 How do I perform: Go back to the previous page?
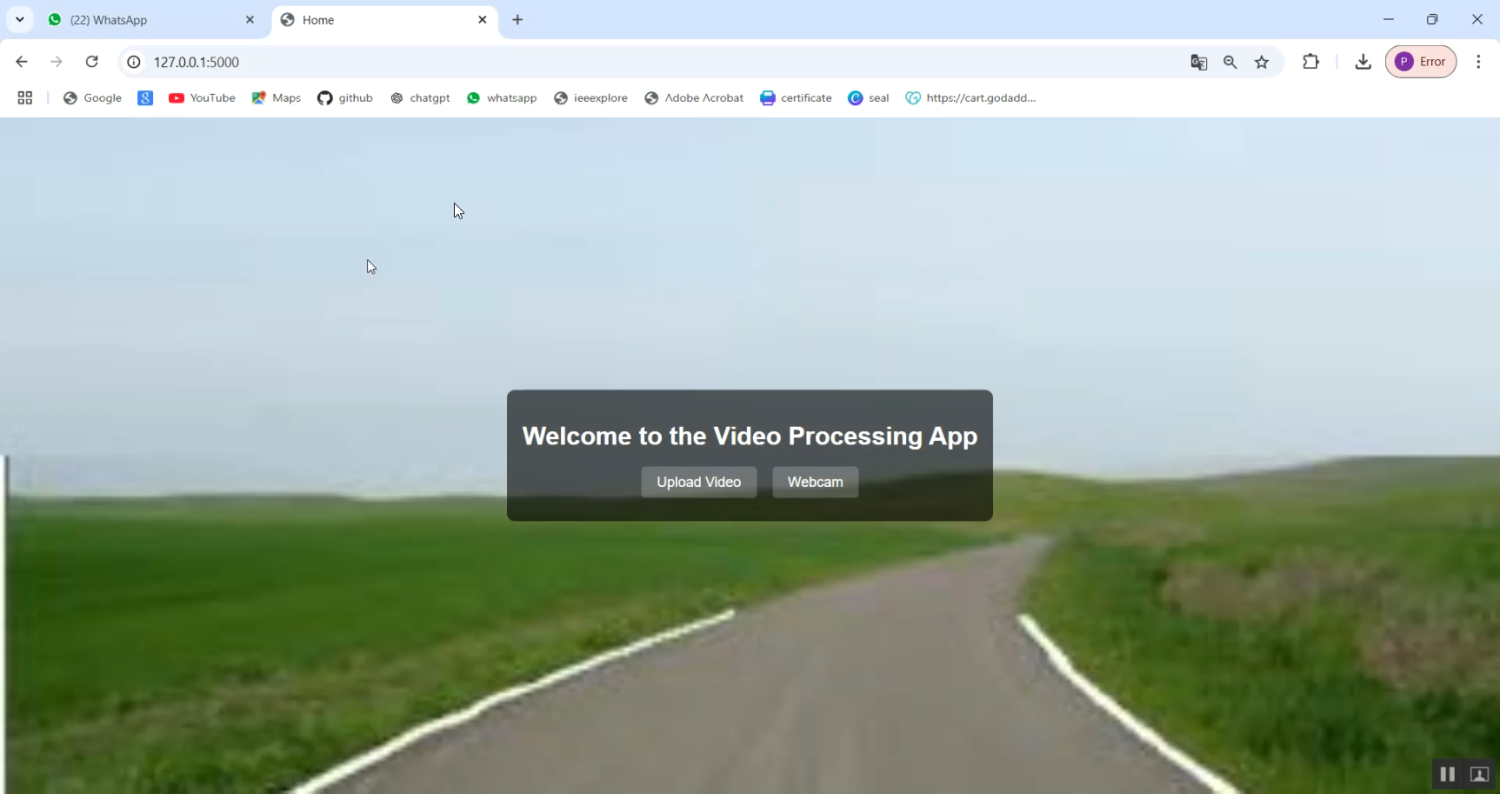22,62
